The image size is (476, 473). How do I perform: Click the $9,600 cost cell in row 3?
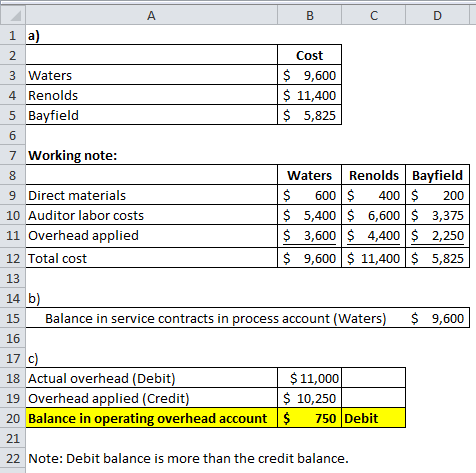pos(309,75)
